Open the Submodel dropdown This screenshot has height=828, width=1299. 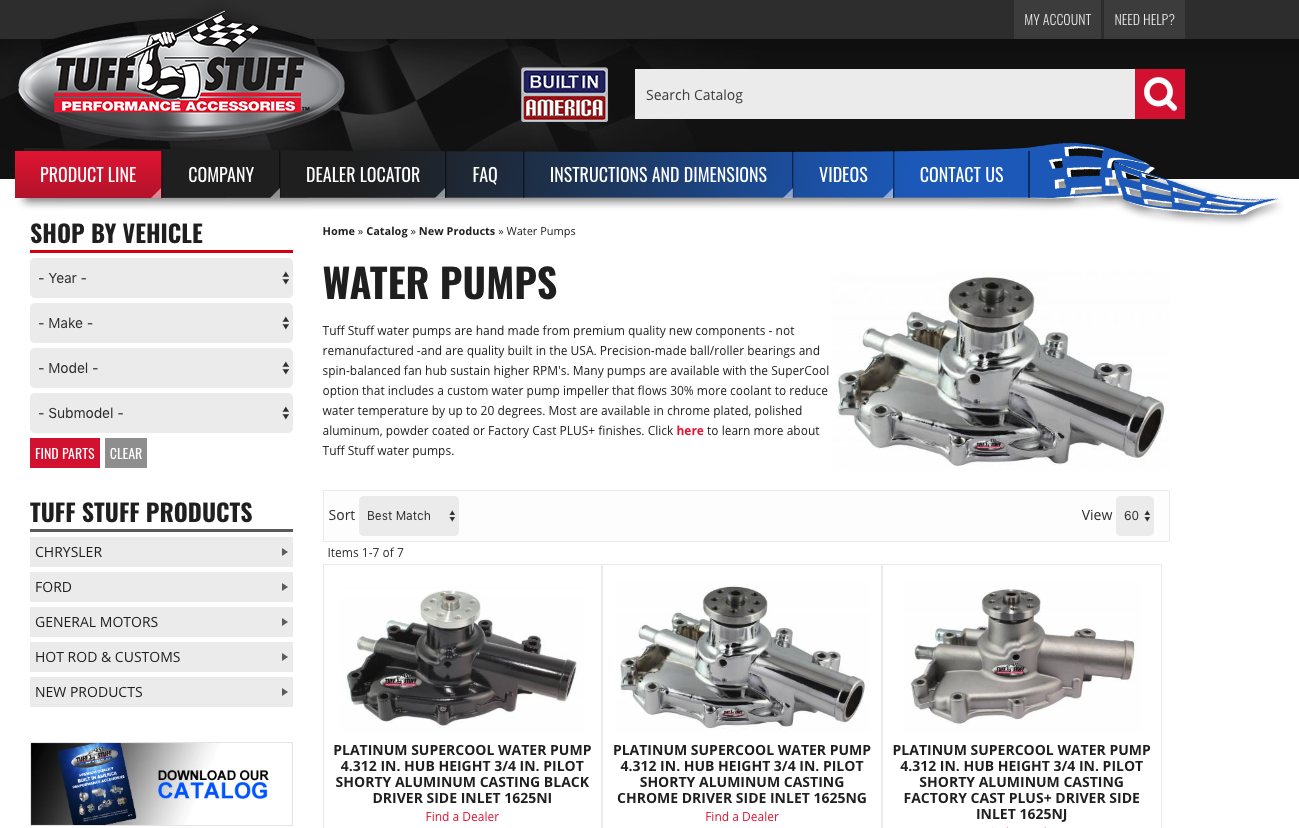coord(161,413)
